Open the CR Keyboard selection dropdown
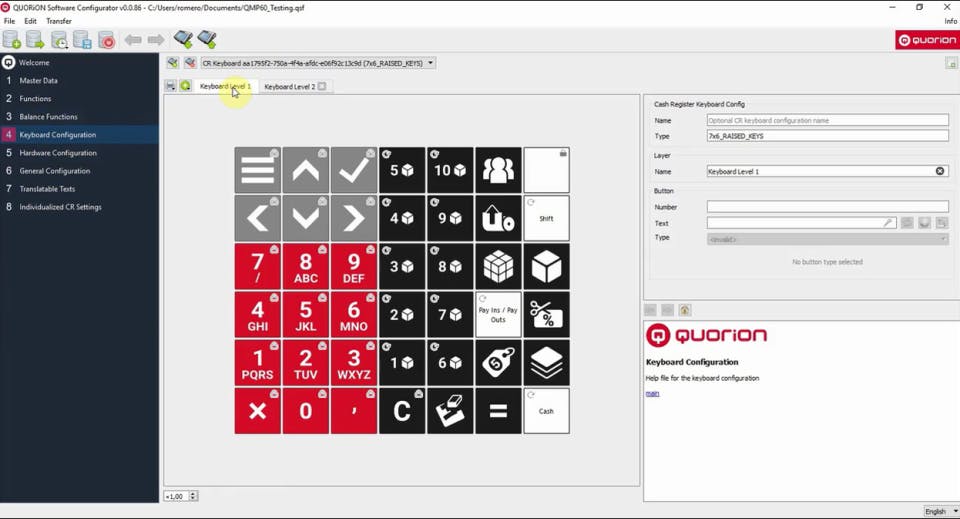960x519 pixels. (318, 63)
